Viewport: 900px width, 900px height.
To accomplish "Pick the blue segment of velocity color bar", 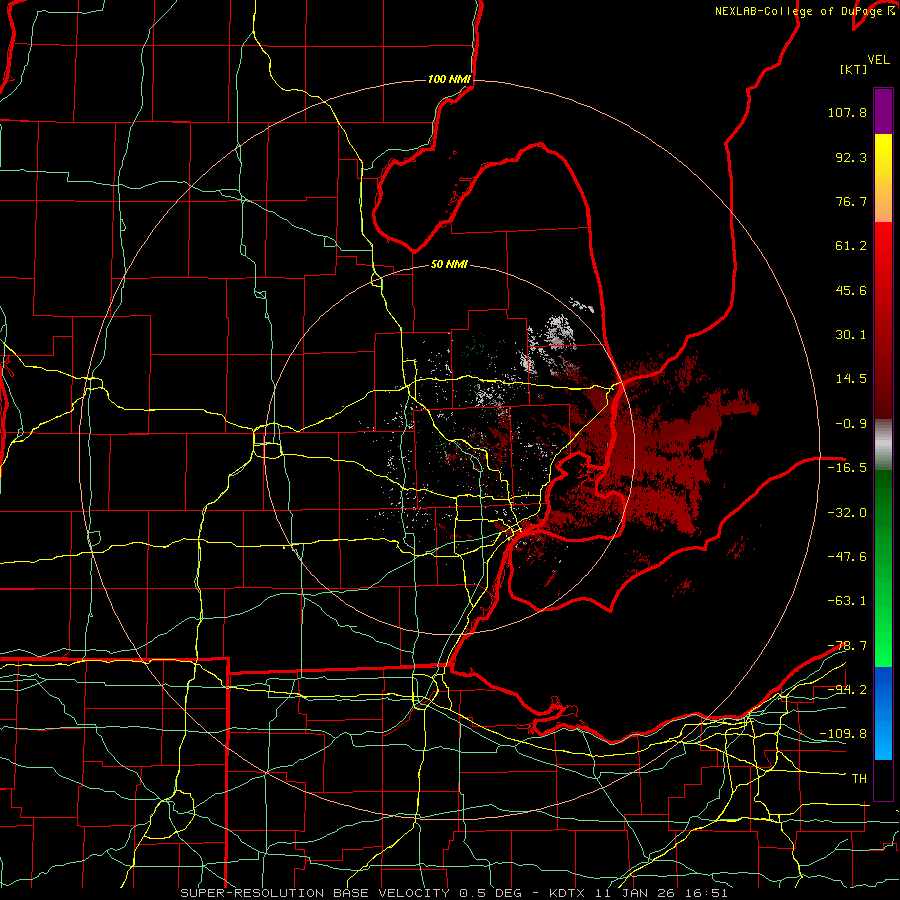I will point(883,713).
